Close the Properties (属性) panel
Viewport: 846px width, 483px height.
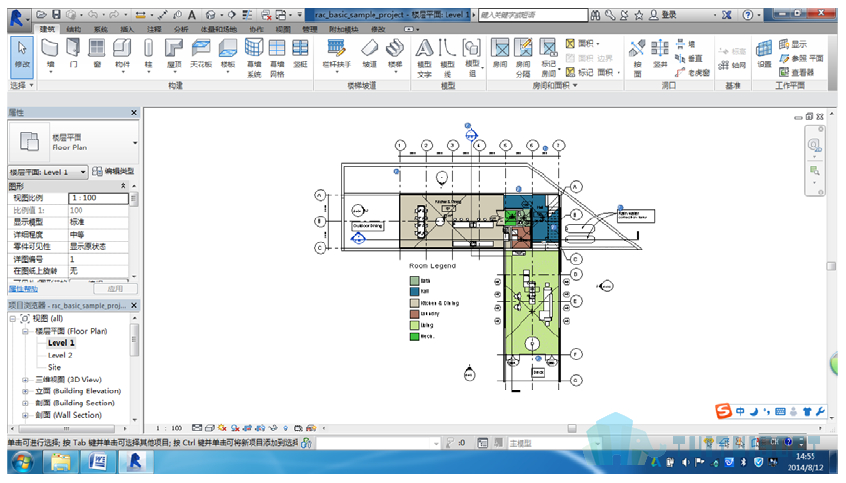click(134, 112)
